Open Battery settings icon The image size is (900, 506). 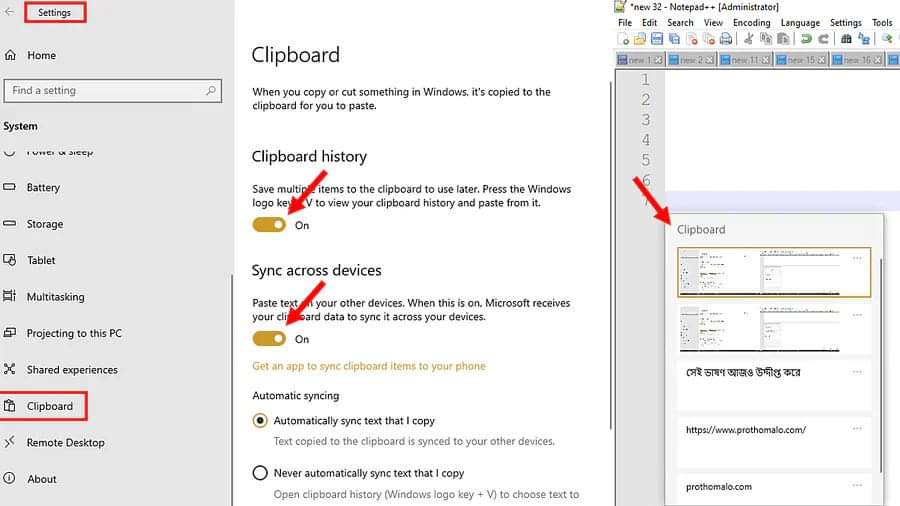click(9, 187)
